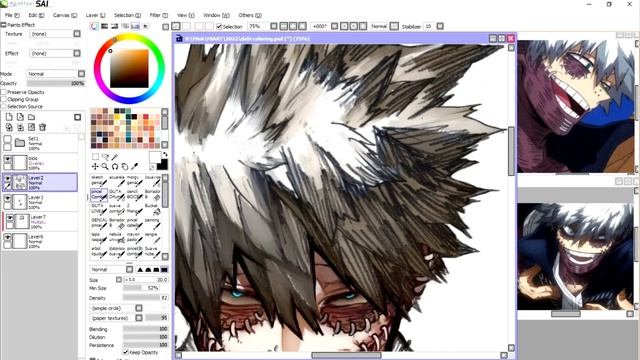Select the rotate view tool
The width and height of the screenshot is (640, 360).
click(115, 167)
